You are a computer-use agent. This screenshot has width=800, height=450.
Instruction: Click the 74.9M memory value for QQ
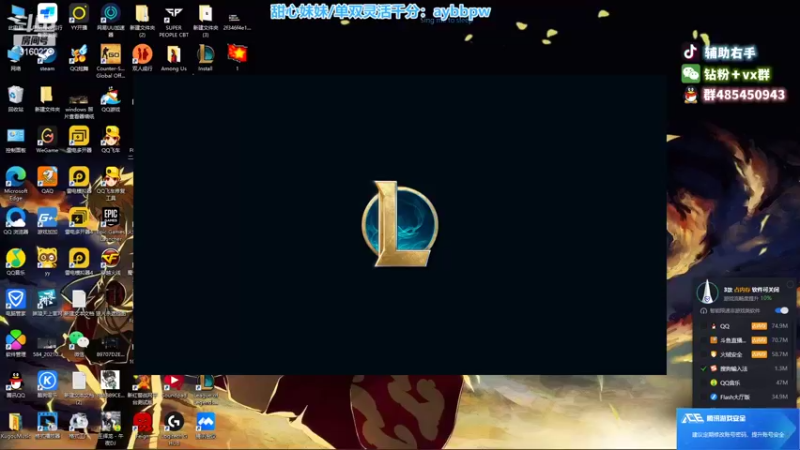coord(780,326)
